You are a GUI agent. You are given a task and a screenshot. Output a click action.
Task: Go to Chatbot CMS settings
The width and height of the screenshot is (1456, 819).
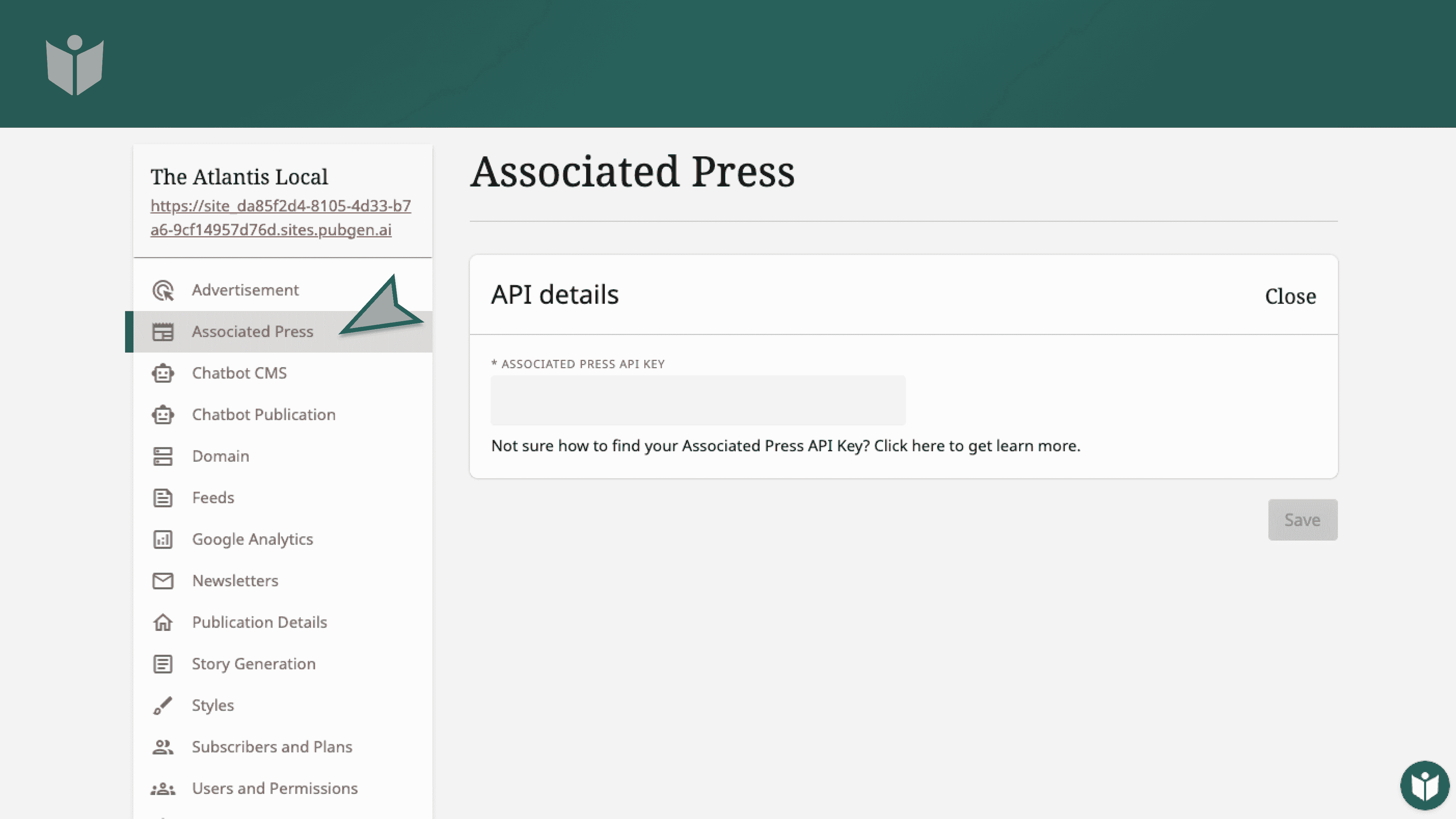tap(282, 373)
